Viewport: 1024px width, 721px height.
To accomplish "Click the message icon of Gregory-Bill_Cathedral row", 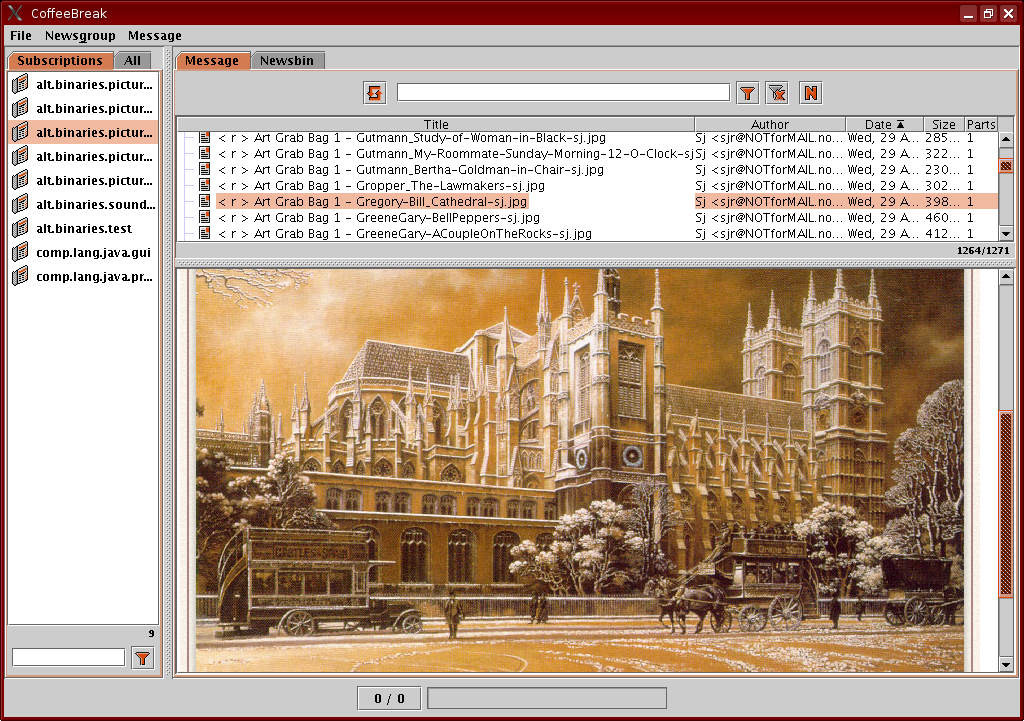I will tap(204, 201).
